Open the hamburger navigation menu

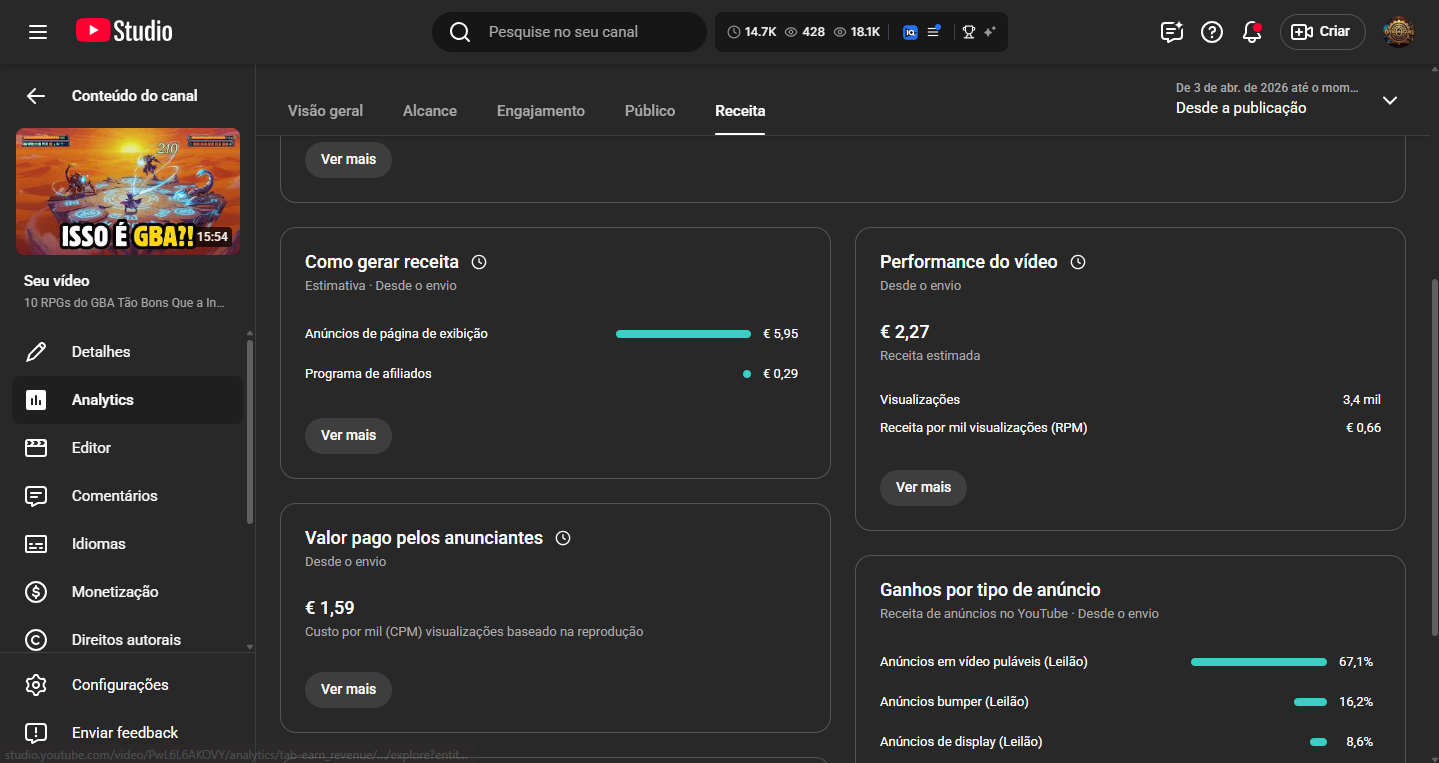38,32
